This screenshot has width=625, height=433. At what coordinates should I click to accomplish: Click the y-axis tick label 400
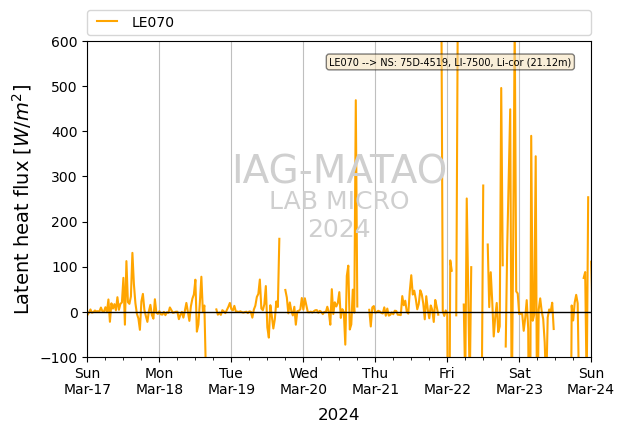[x=64, y=132]
